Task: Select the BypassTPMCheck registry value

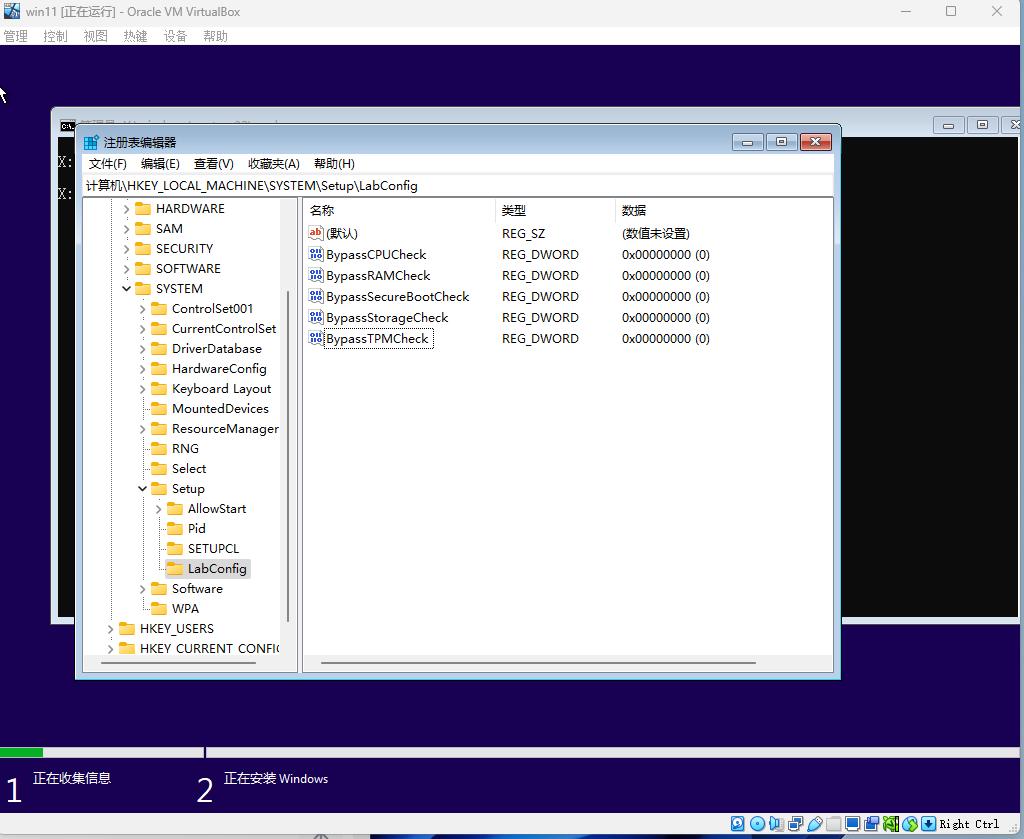Action: pyautogui.click(x=377, y=339)
